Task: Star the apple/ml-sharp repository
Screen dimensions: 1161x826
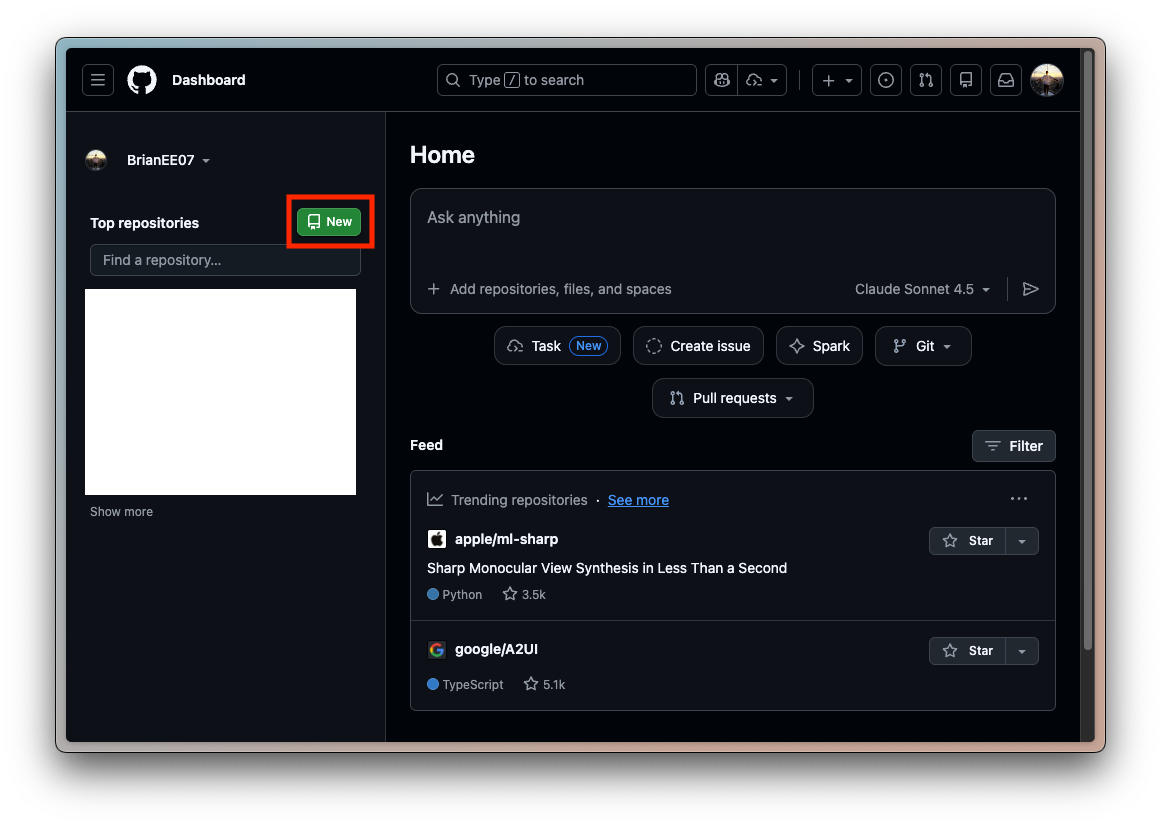Action: (x=968, y=541)
